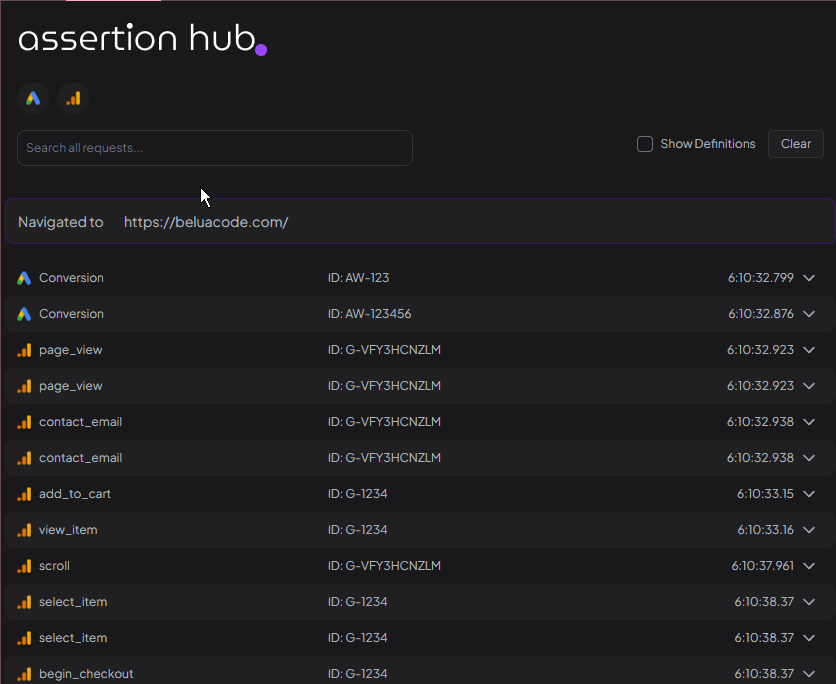
Task: Click Analytics icon beside begin_checkout event
Action: coord(25,673)
